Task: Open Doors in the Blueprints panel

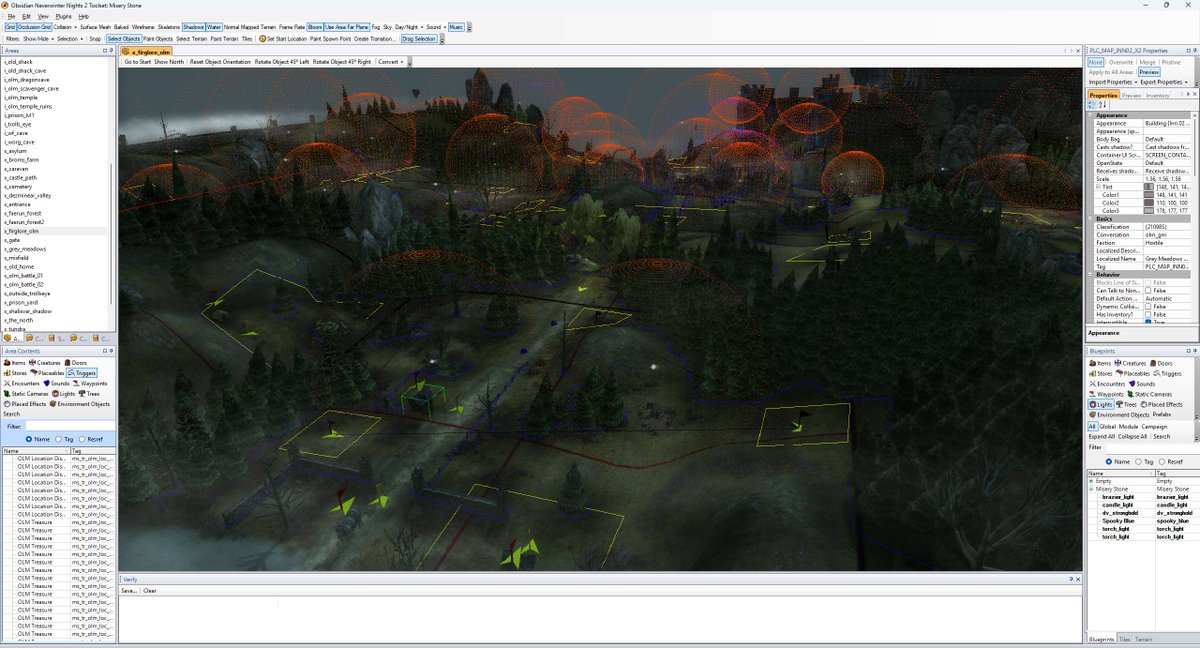Action: pyautogui.click(x=1162, y=362)
